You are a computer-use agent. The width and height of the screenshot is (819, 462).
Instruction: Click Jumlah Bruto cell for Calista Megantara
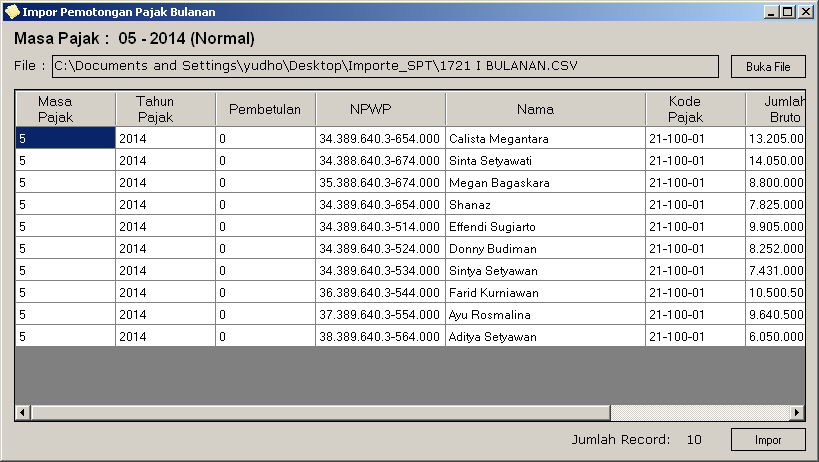coord(775,138)
